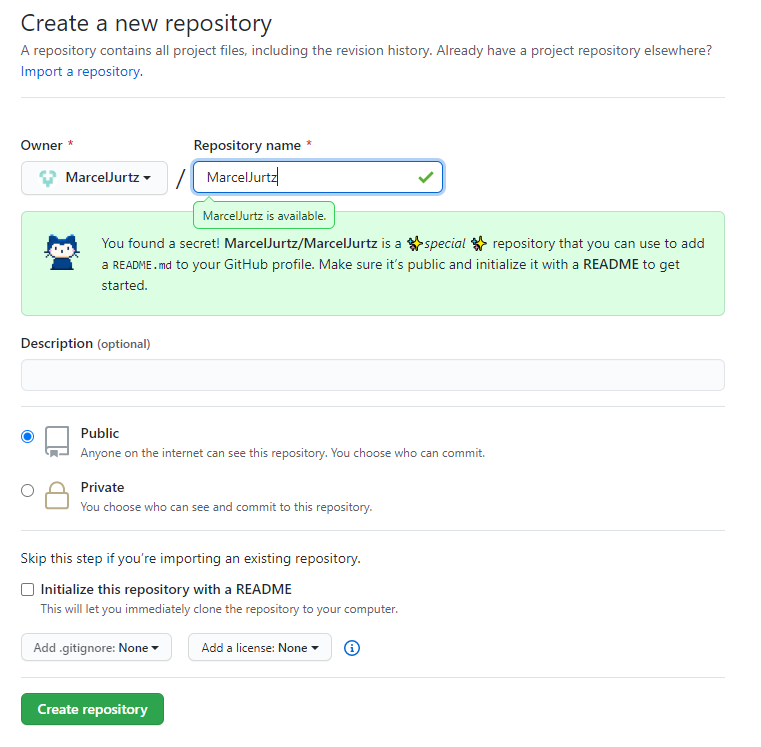Click 'Skip this step if you're importing' text
Screen dimensions: 761x747
click(191, 558)
